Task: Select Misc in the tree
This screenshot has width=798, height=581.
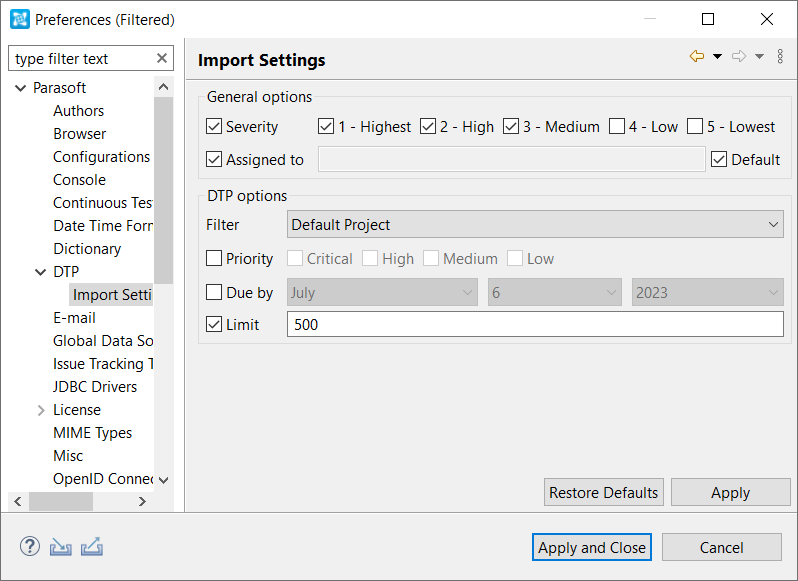Action: click(x=68, y=456)
